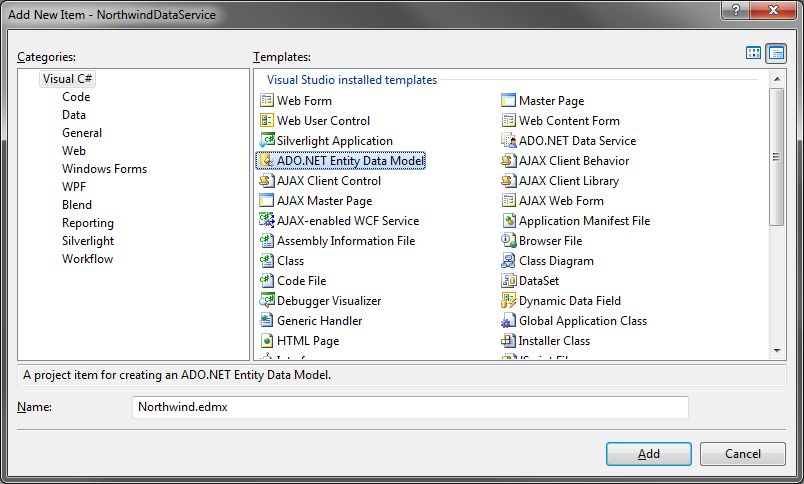
Task: Select the Code category
Action: [x=76, y=97]
